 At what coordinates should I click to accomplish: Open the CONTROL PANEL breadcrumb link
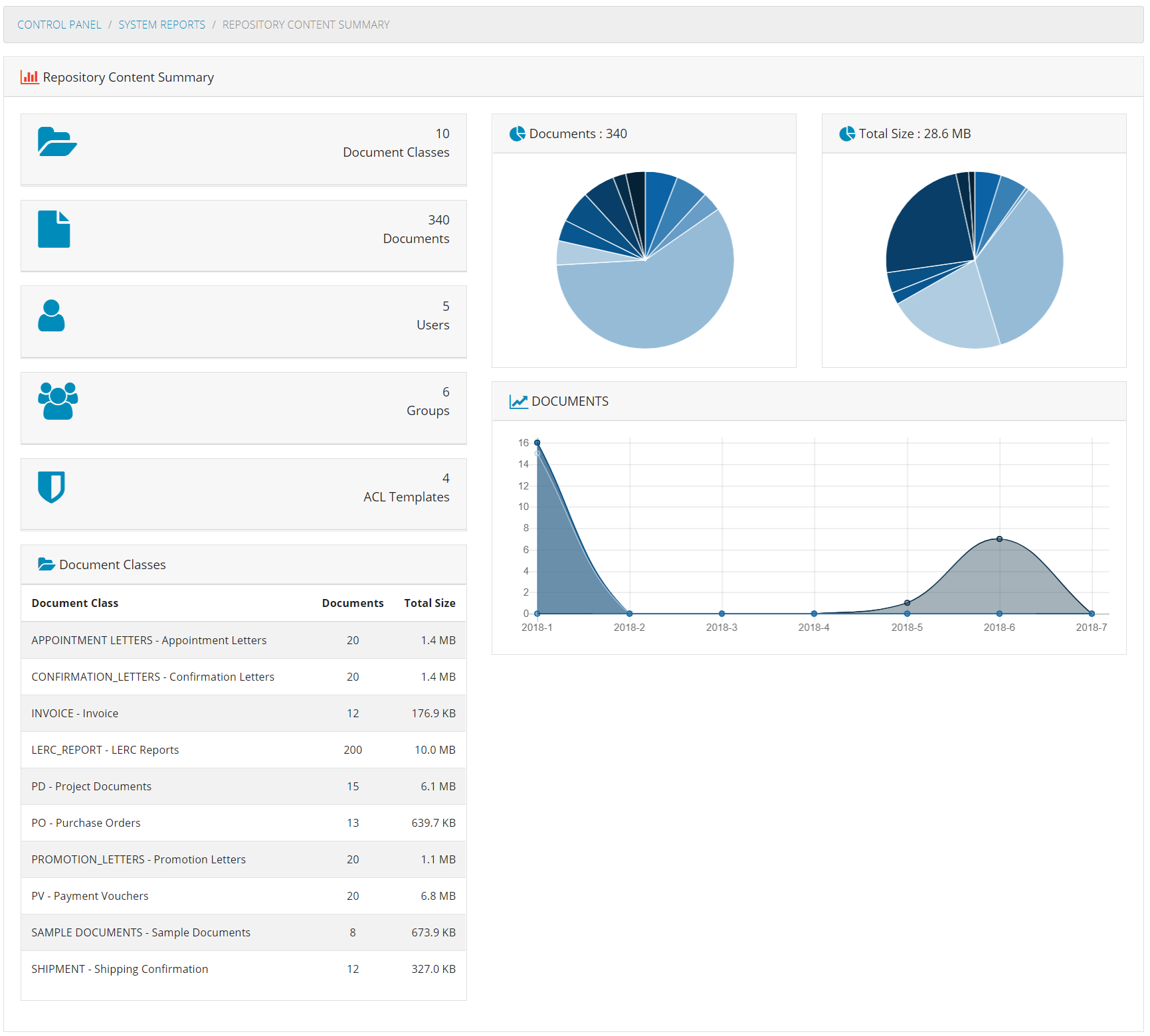point(59,25)
